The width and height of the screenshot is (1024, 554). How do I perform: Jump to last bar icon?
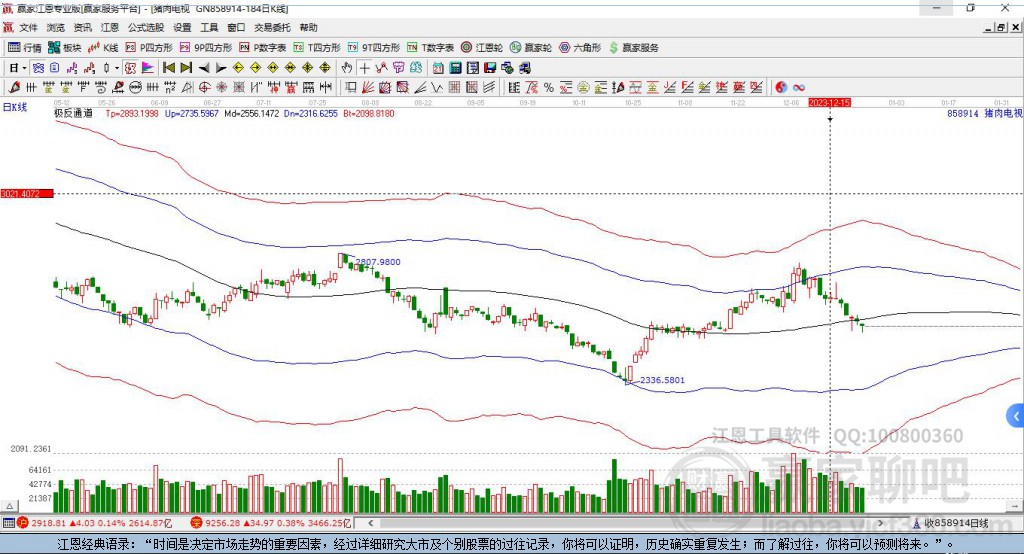(x=186, y=68)
